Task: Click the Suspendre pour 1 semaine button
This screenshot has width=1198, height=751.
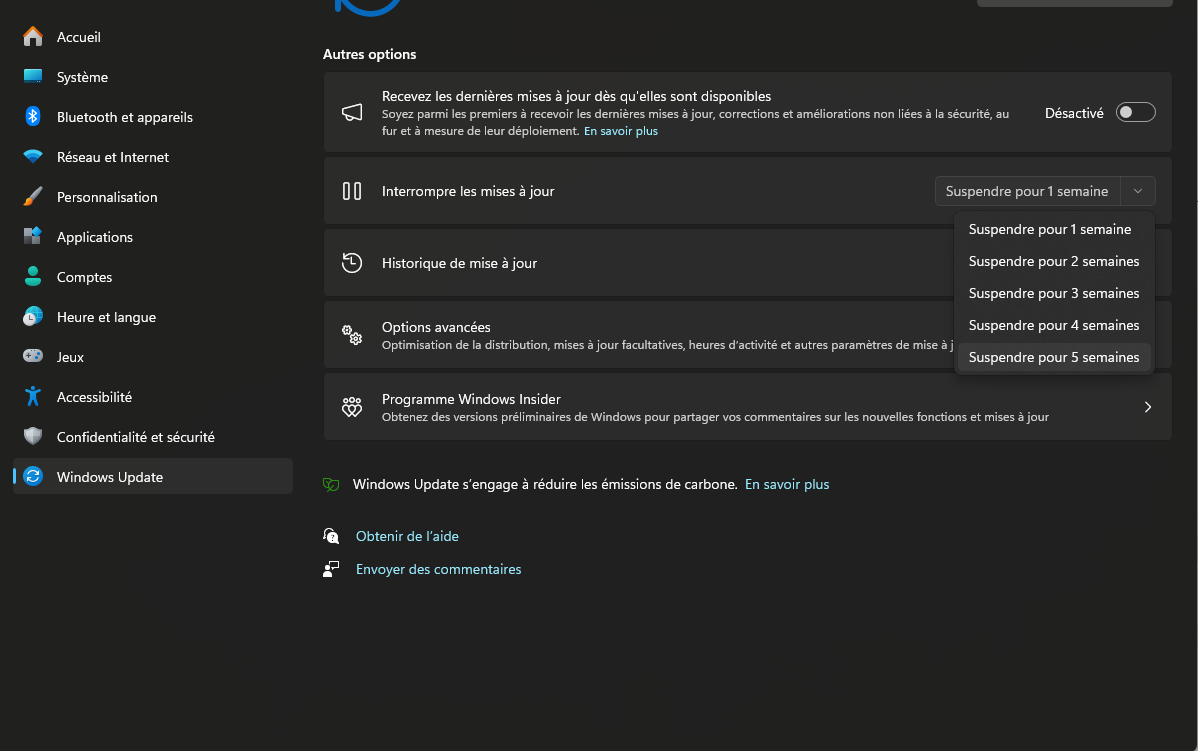Action: tap(1027, 191)
